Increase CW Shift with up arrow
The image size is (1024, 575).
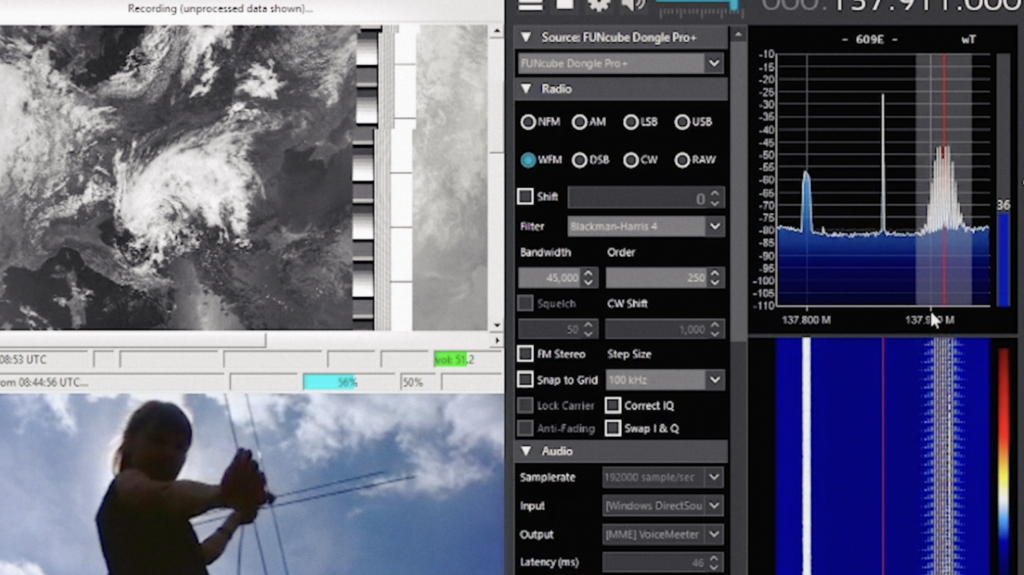click(x=715, y=325)
